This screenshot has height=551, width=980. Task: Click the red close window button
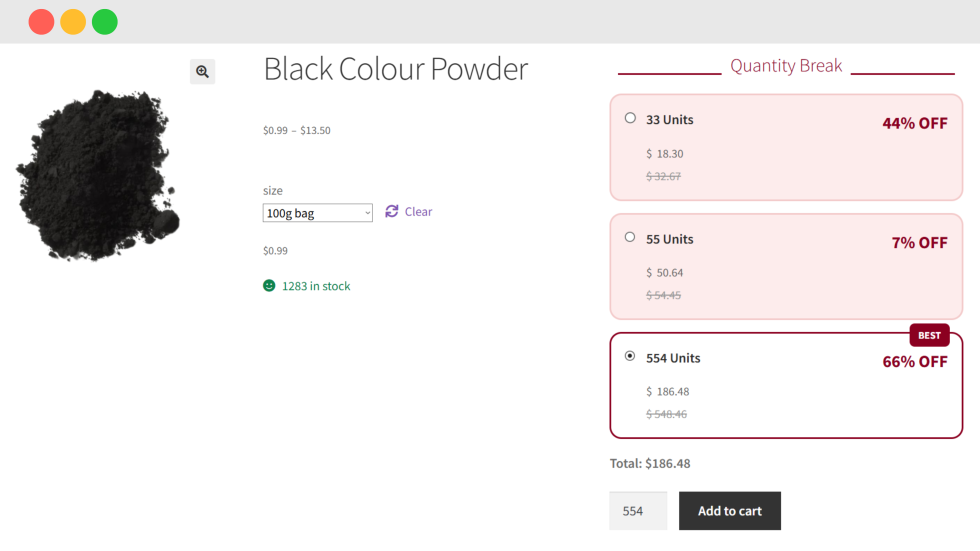pyautogui.click(x=41, y=22)
